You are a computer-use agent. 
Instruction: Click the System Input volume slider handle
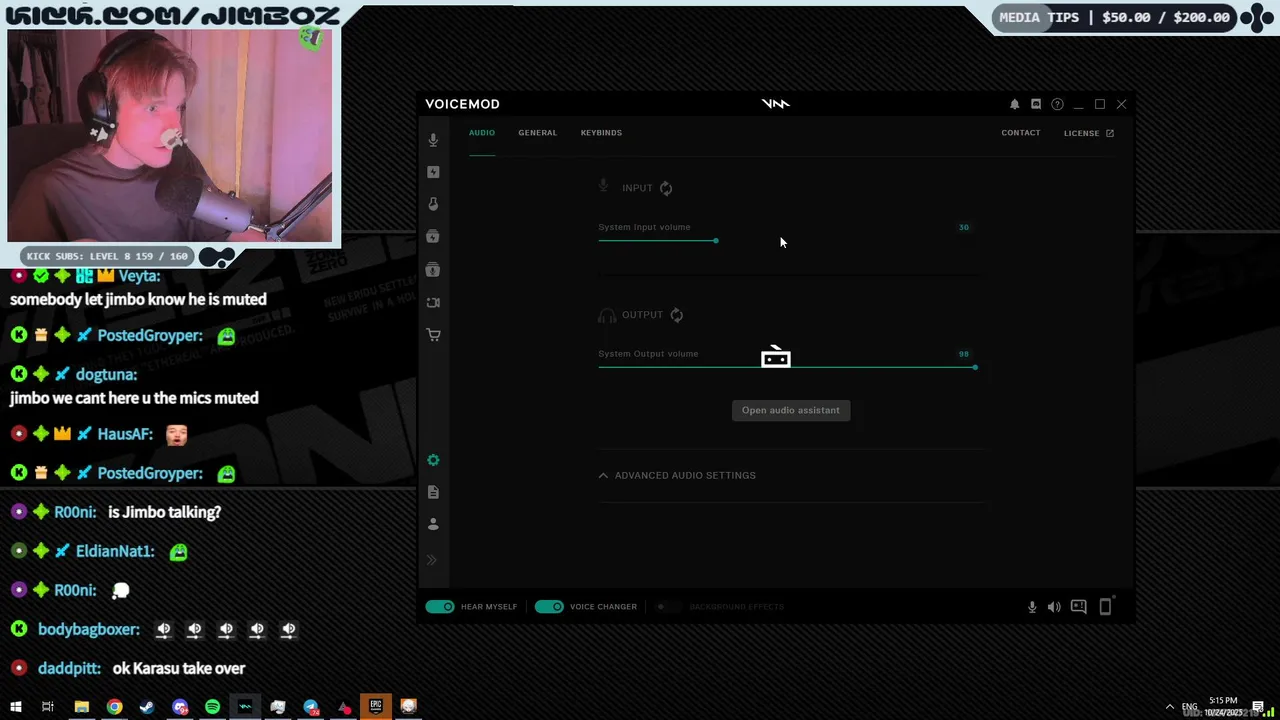(x=716, y=241)
